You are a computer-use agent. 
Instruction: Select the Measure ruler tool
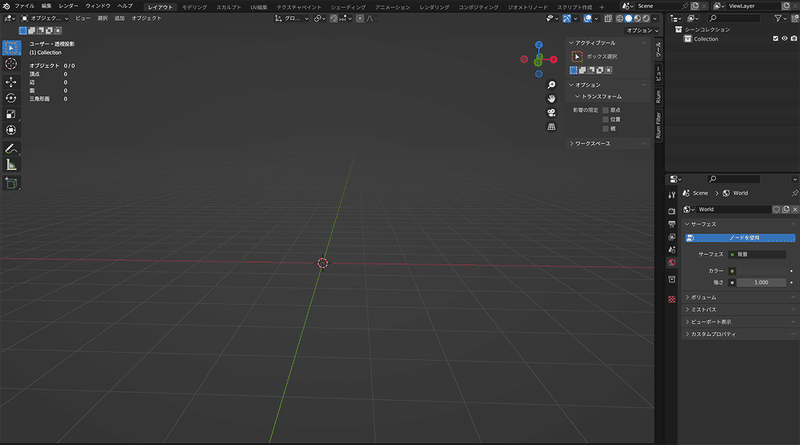pos(11,165)
